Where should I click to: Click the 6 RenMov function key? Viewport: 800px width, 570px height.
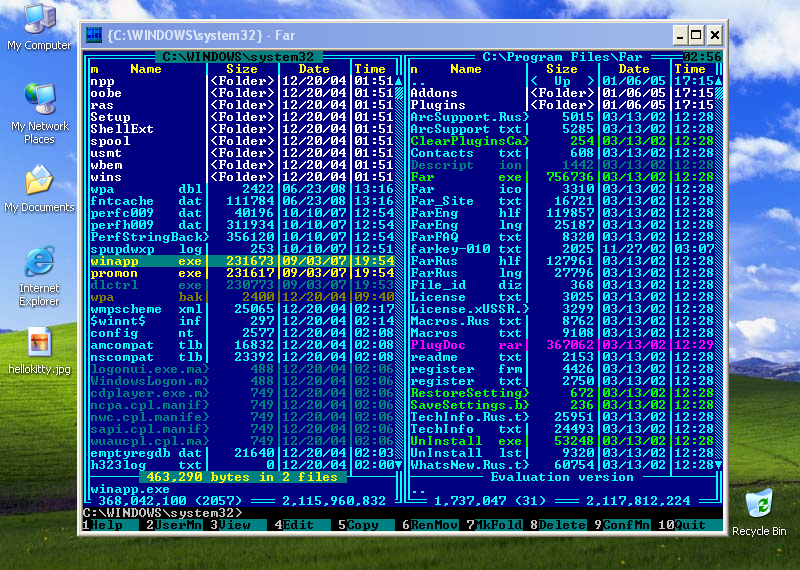[x=430, y=525]
